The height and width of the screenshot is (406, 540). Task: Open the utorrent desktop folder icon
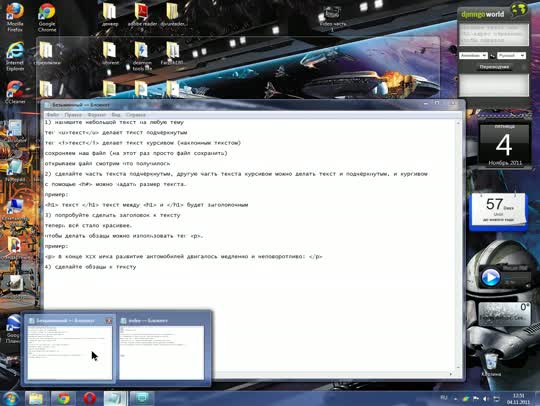tap(110, 53)
